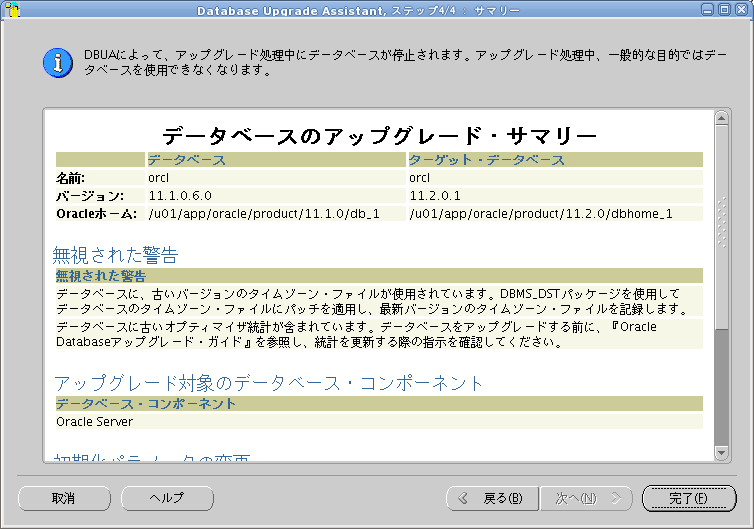Click the target database name orcl
Viewport: 754px width, 529px height.
(x=419, y=178)
